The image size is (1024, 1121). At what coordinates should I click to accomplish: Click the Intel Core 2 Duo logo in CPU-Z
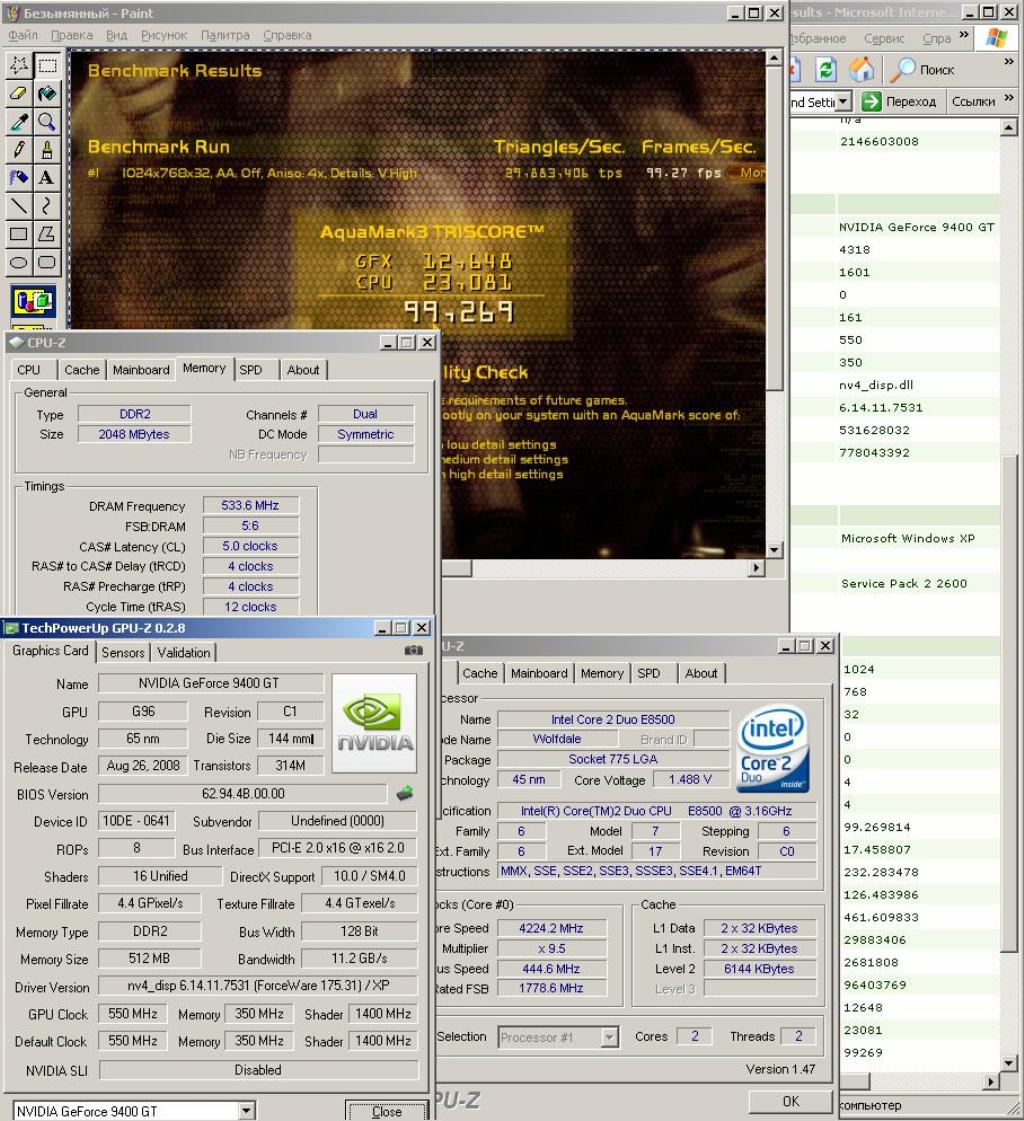773,749
